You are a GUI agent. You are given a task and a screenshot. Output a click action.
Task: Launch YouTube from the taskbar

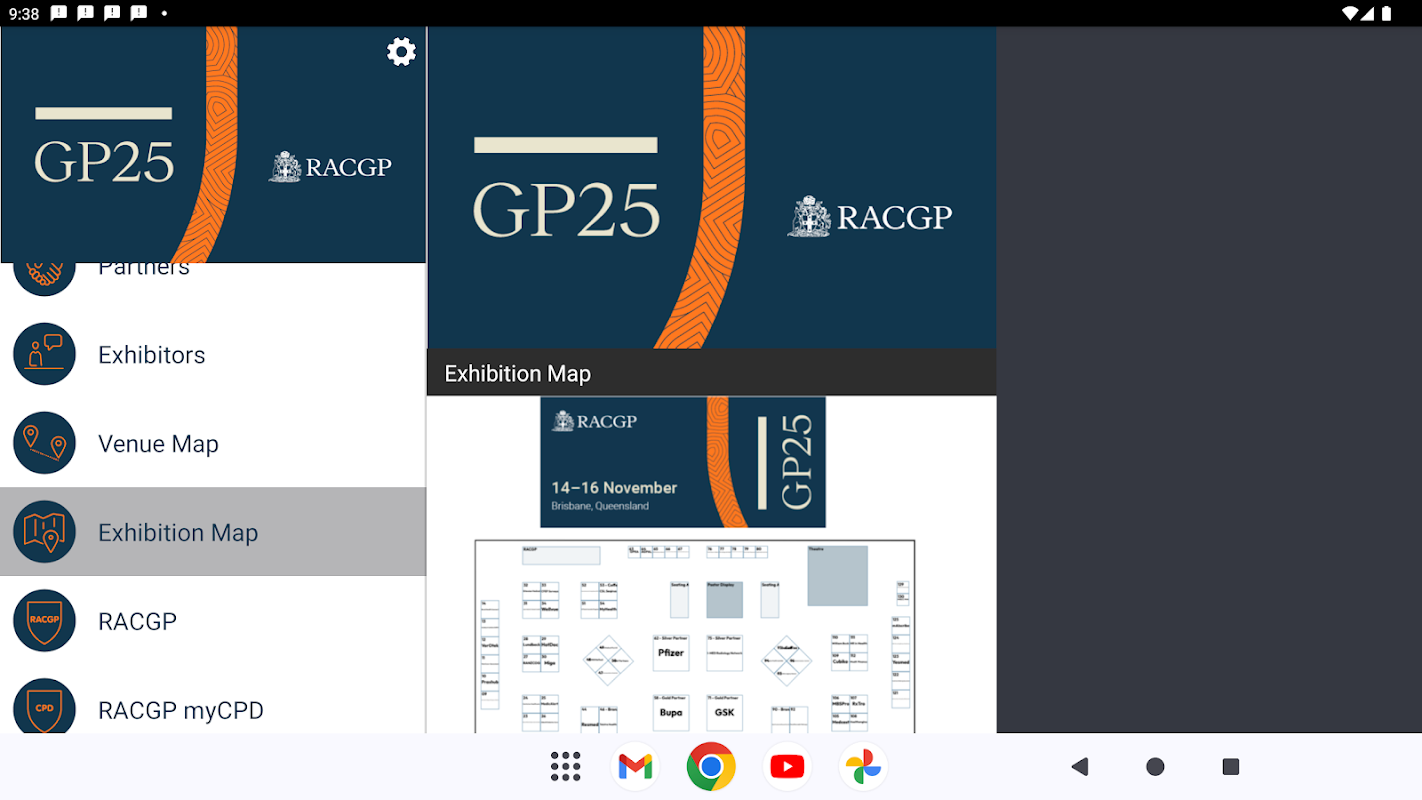pos(787,767)
